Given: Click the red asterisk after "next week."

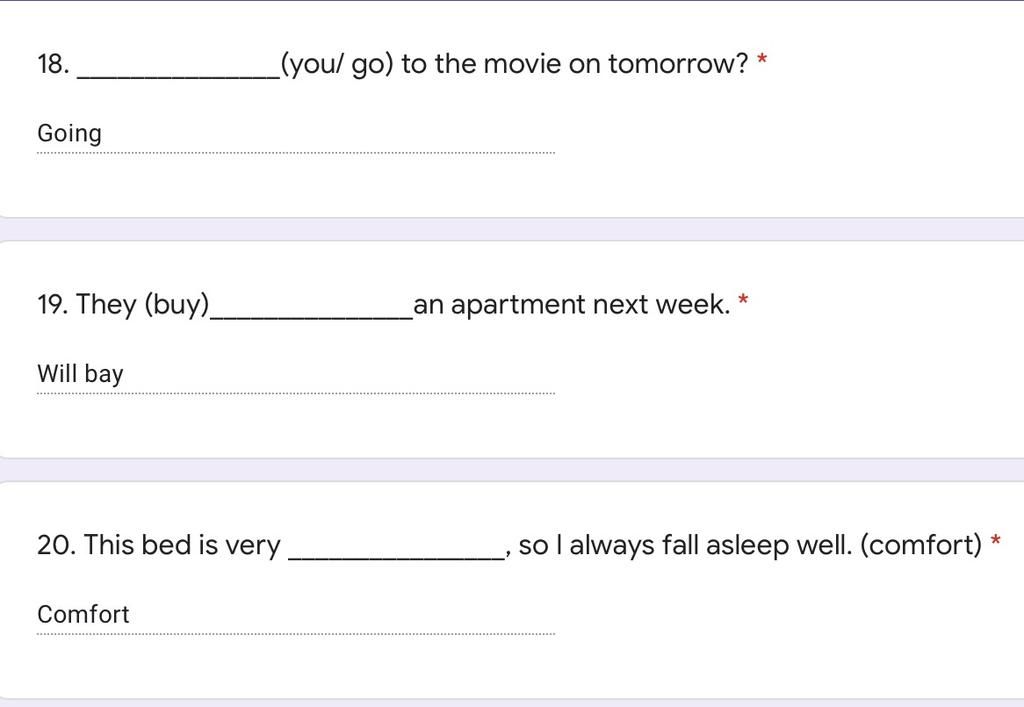Looking at the screenshot, I should 743,300.
